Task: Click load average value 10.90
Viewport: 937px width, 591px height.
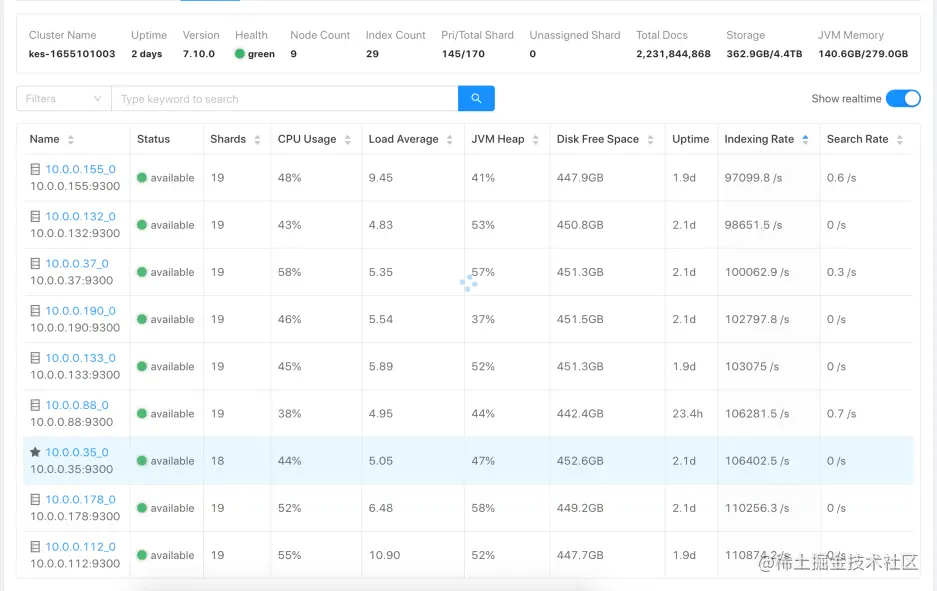Action: pos(384,555)
